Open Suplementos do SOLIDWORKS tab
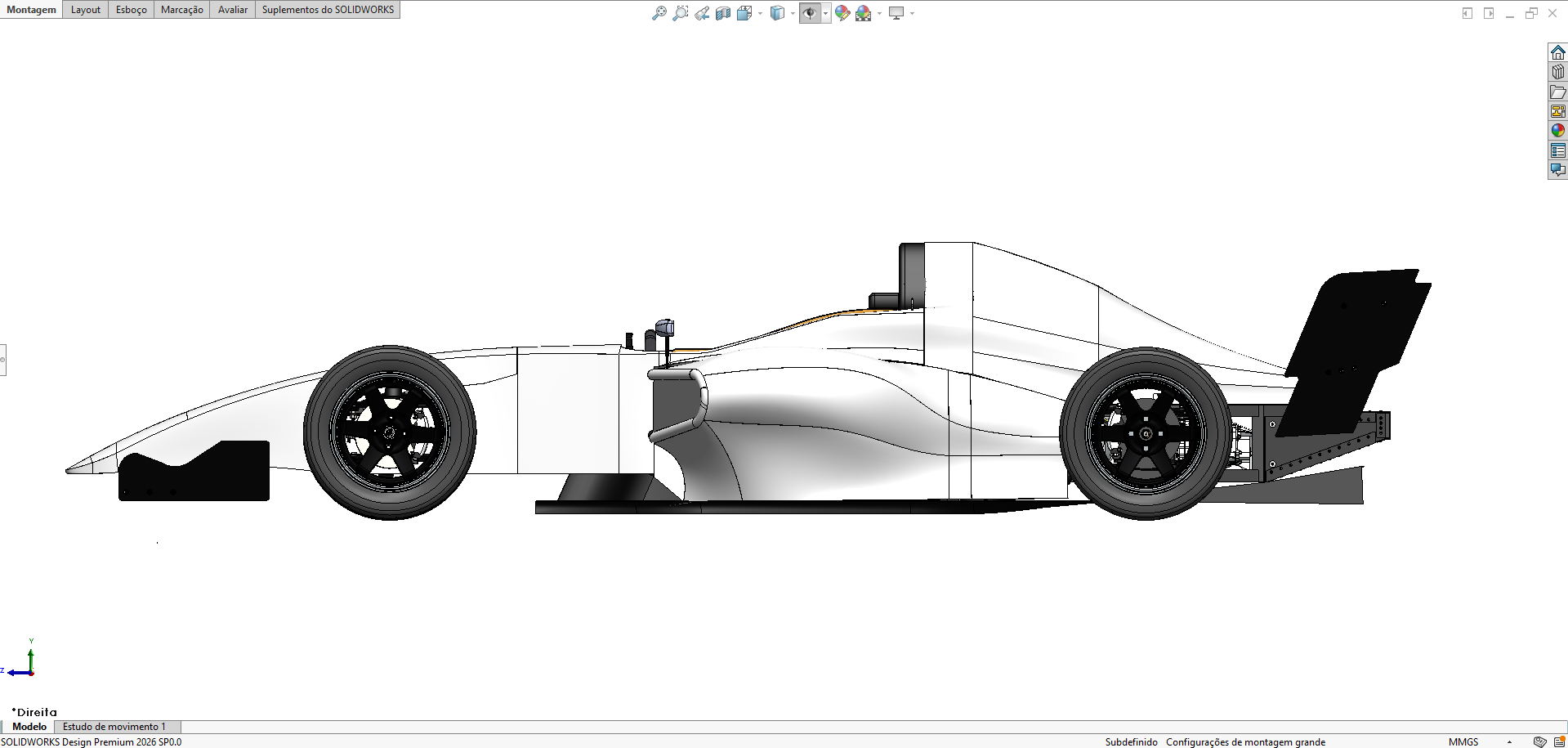Viewport: 1568px width, 748px height. point(328,10)
